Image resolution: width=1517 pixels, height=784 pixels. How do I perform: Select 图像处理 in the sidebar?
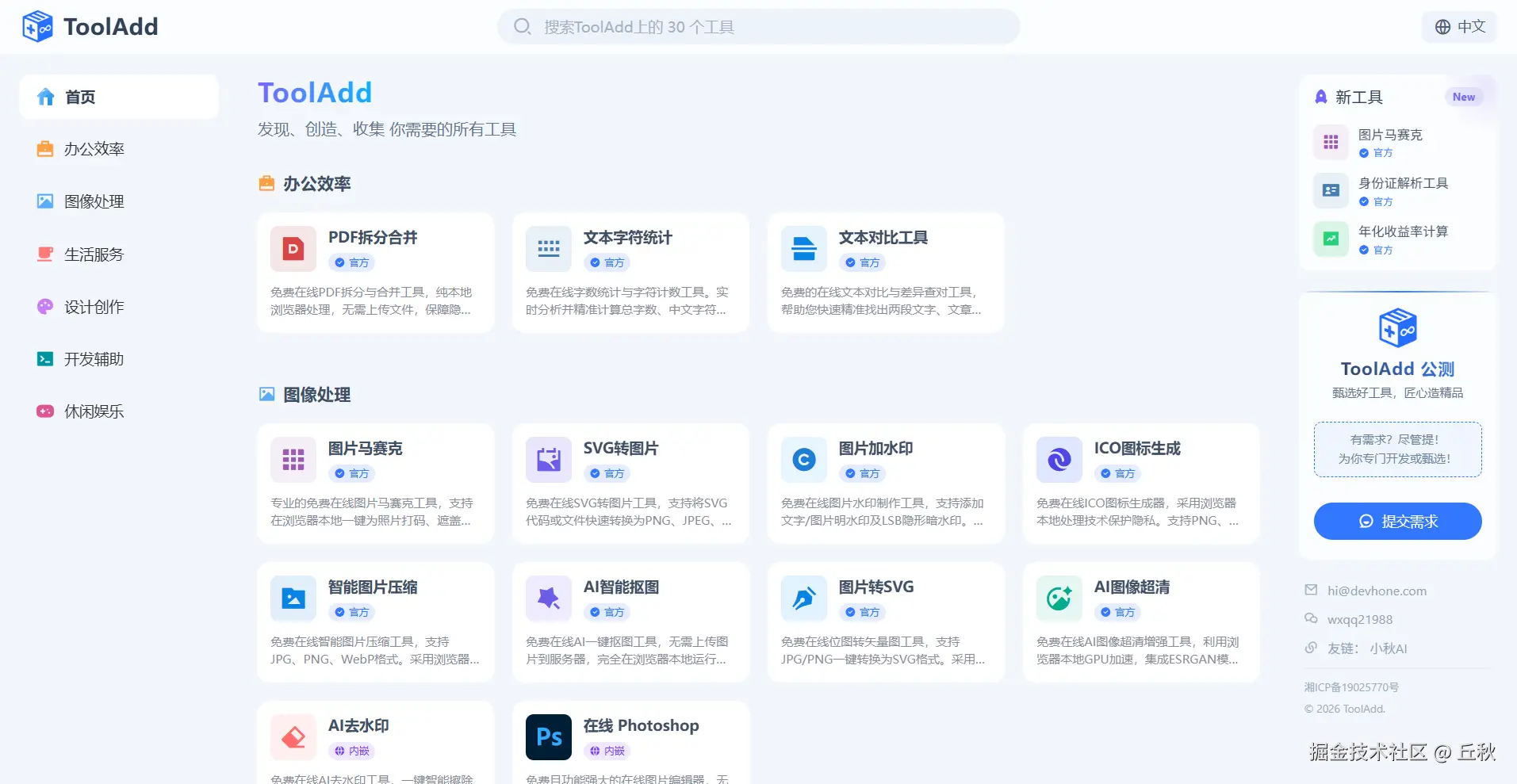pos(119,201)
